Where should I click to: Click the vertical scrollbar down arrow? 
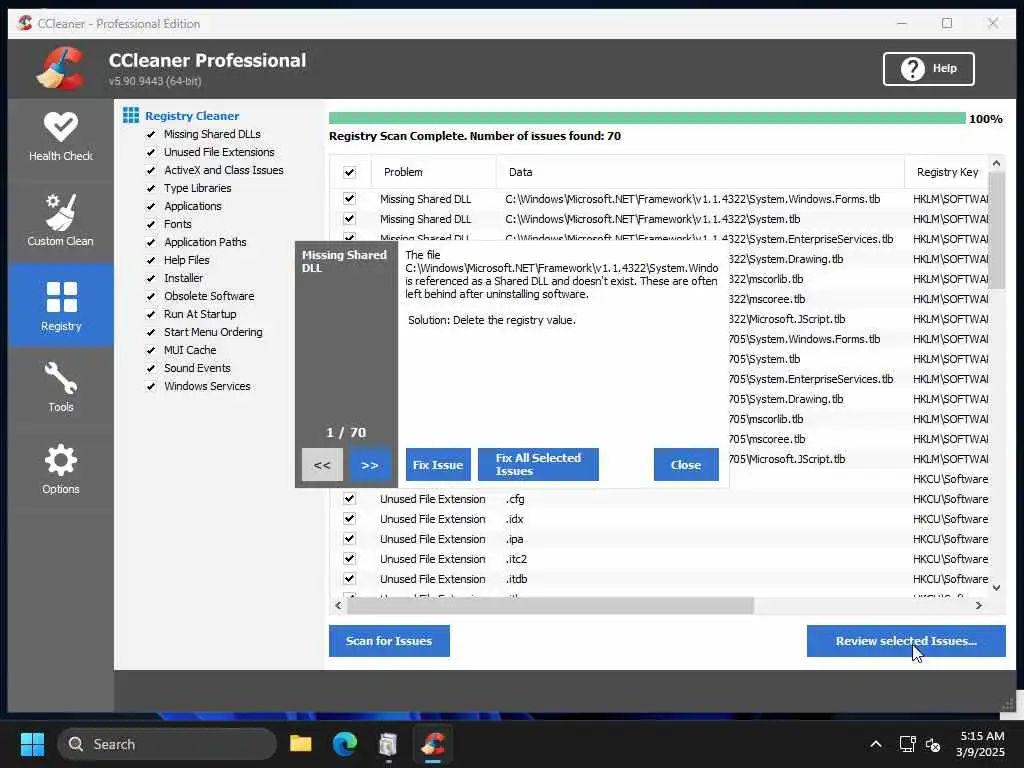997,588
